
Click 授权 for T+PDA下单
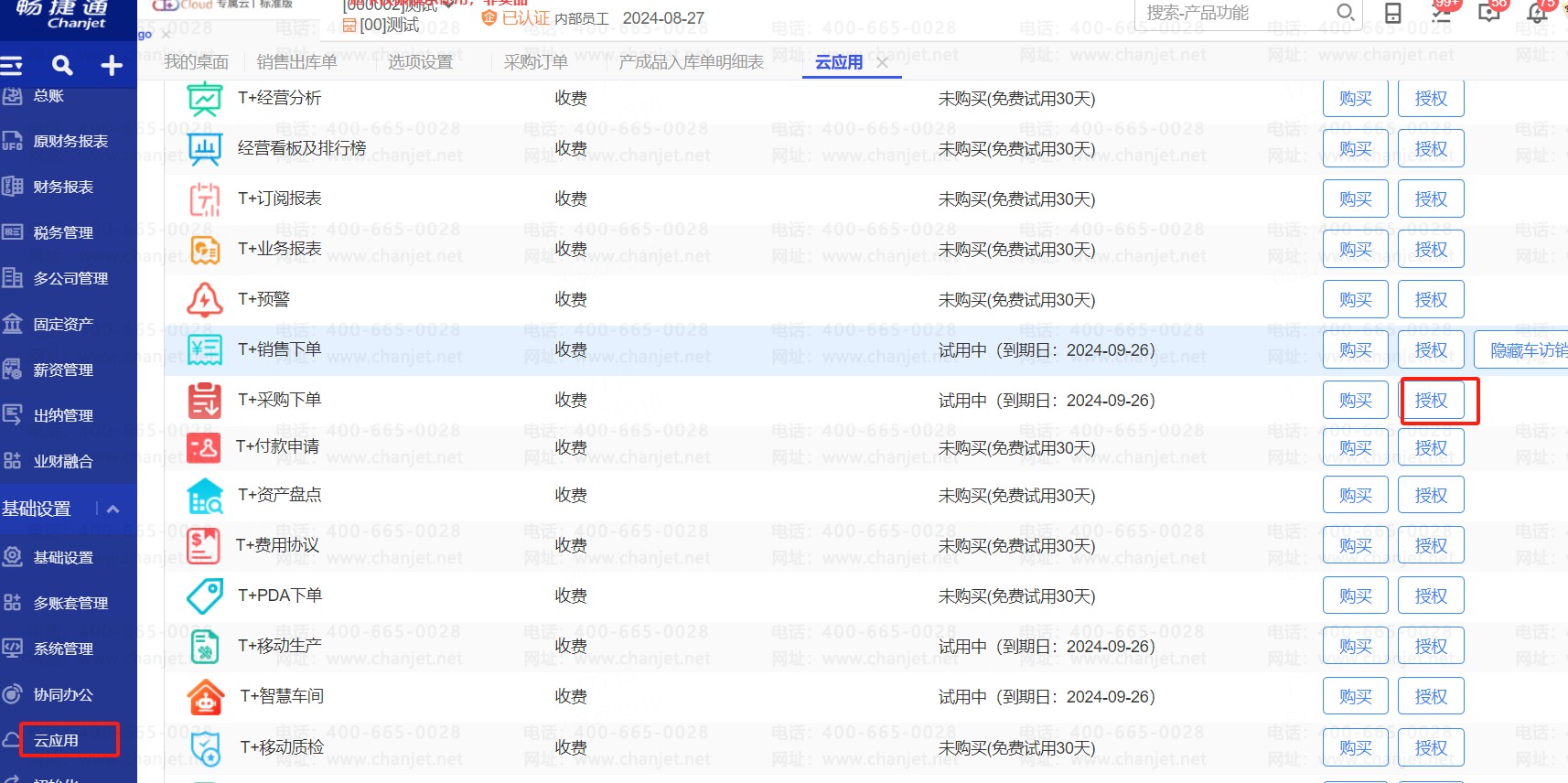(x=1431, y=596)
